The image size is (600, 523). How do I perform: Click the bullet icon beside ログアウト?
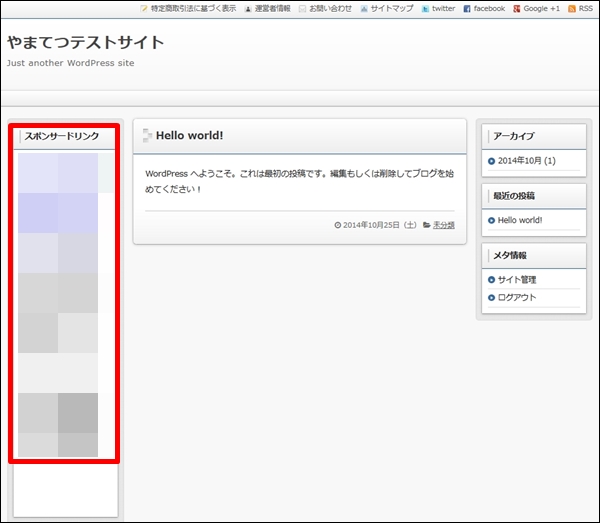[491, 298]
